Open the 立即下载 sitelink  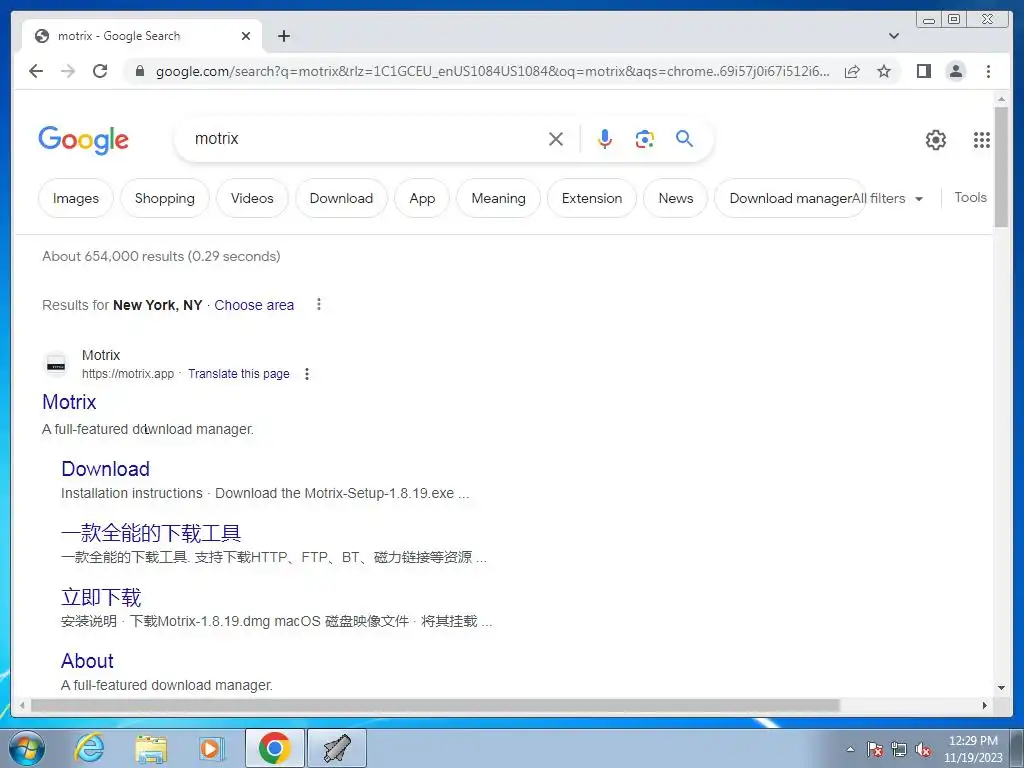pos(101,597)
